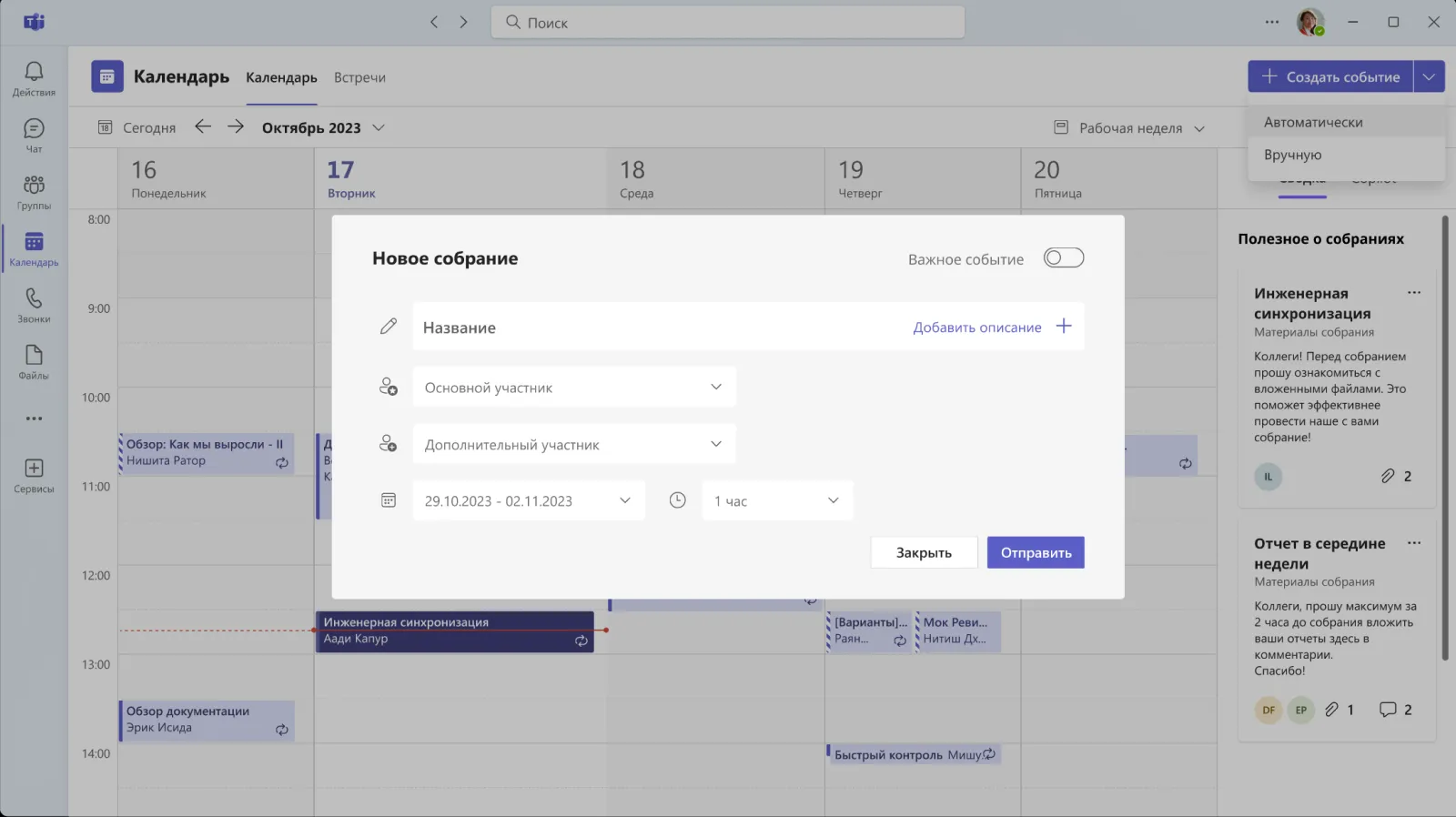Viewport: 1456px width, 817px height.
Task: Open the Быстрый контроль Мишу event
Action: point(913,754)
